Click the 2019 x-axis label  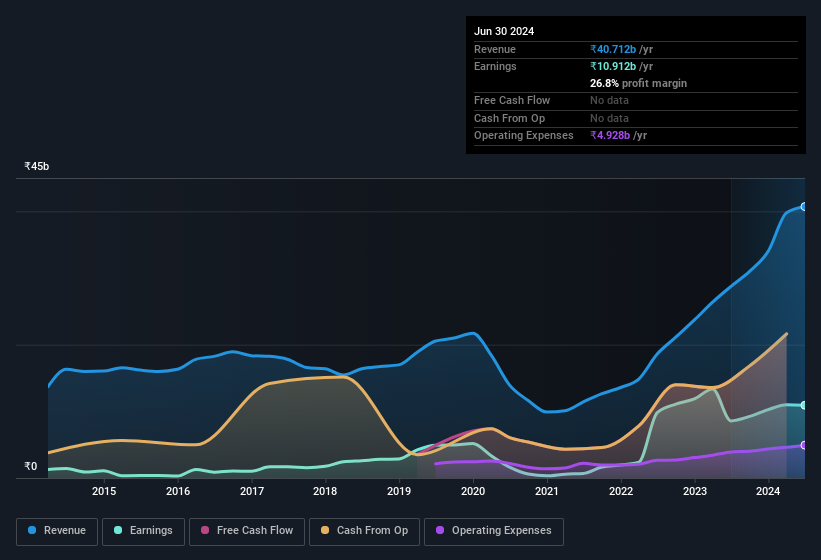[399, 491]
